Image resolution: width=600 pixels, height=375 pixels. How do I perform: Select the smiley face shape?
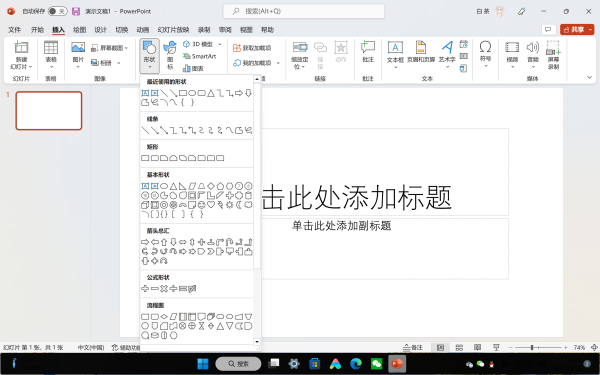point(202,205)
